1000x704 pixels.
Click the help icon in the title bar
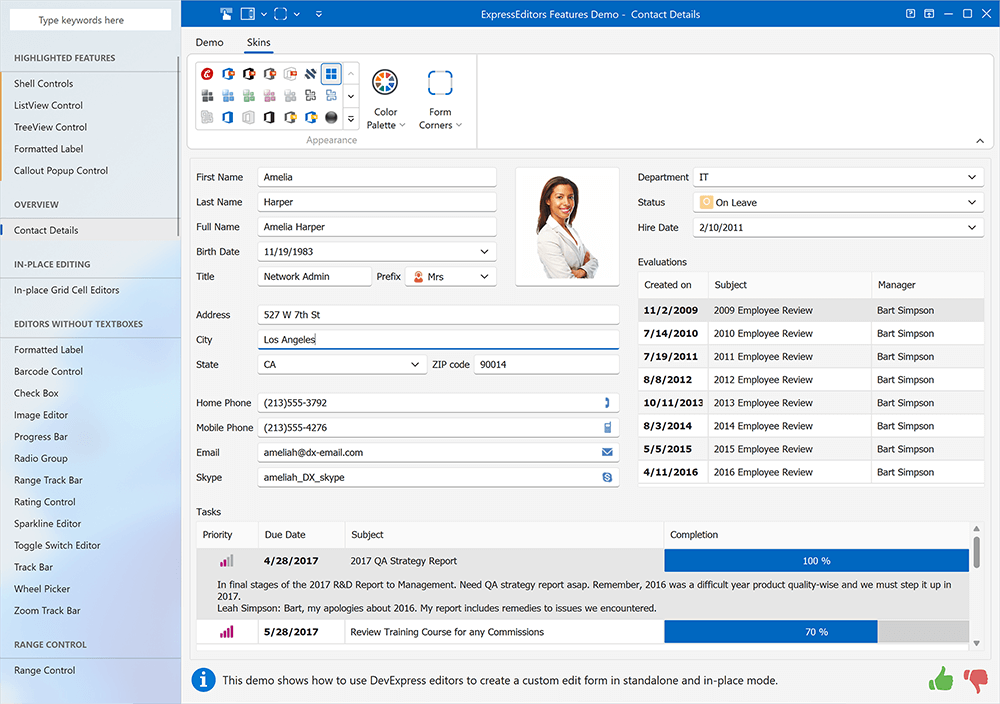909,13
